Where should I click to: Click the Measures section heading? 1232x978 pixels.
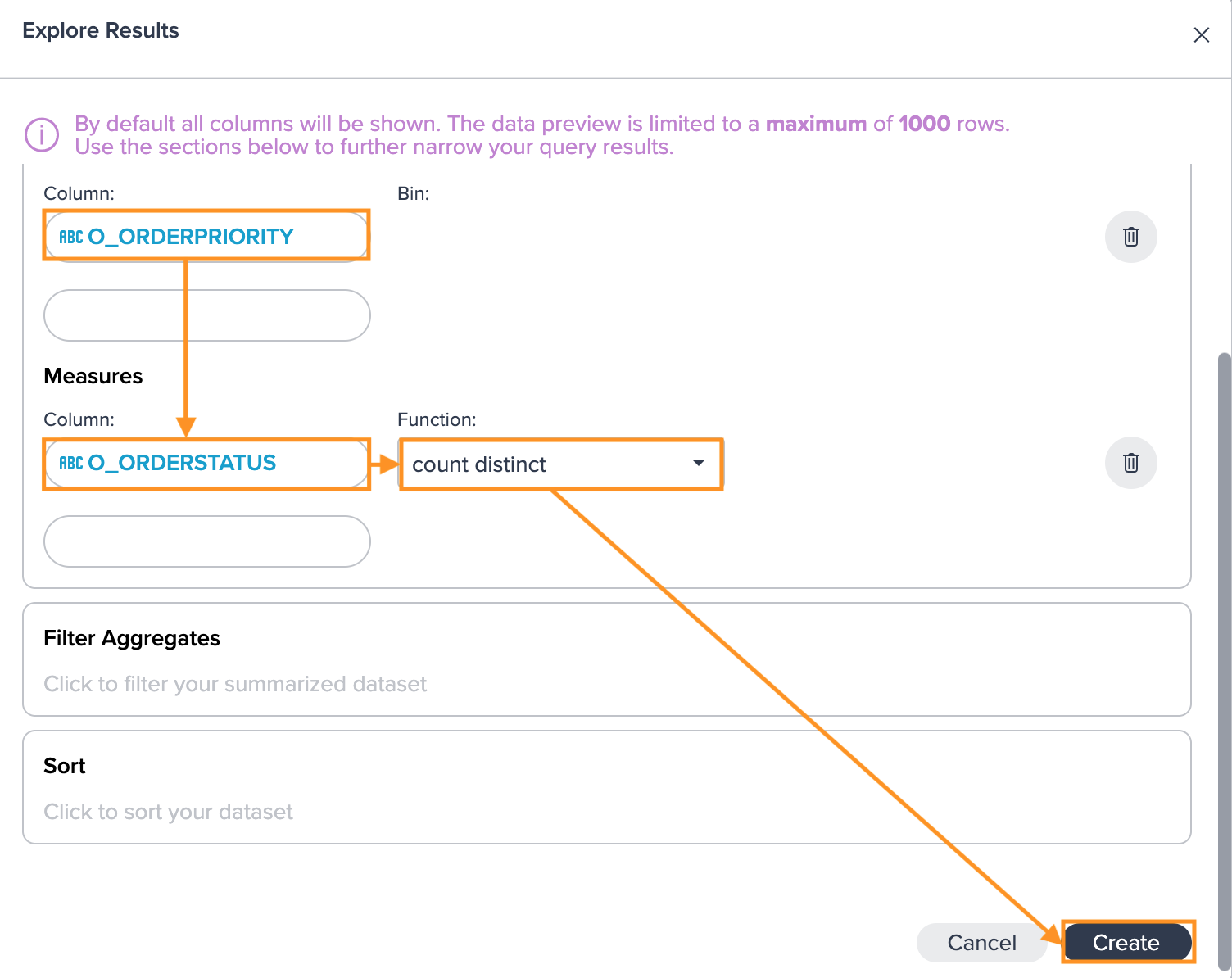click(x=93, y=376)
